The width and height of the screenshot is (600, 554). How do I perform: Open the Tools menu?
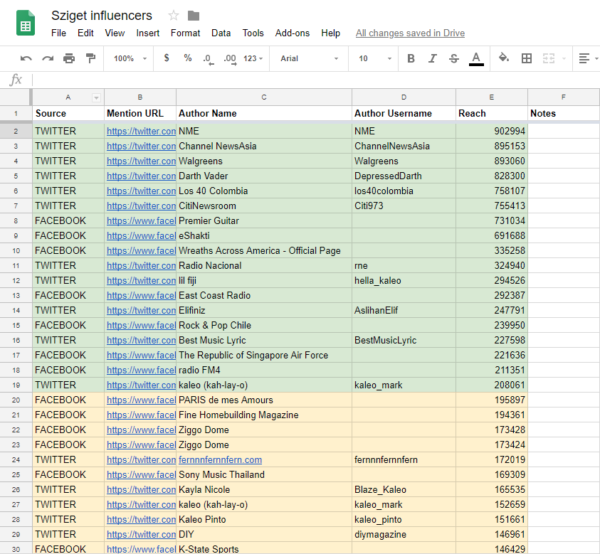click(x=253, y=33)
